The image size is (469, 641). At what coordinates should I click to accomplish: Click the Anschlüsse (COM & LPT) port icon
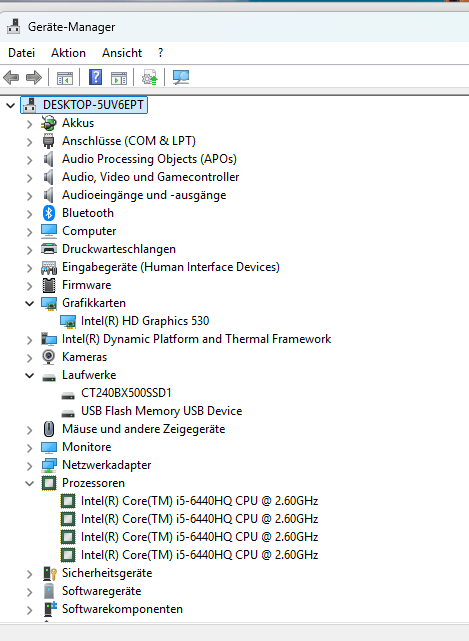click(49, 141)
